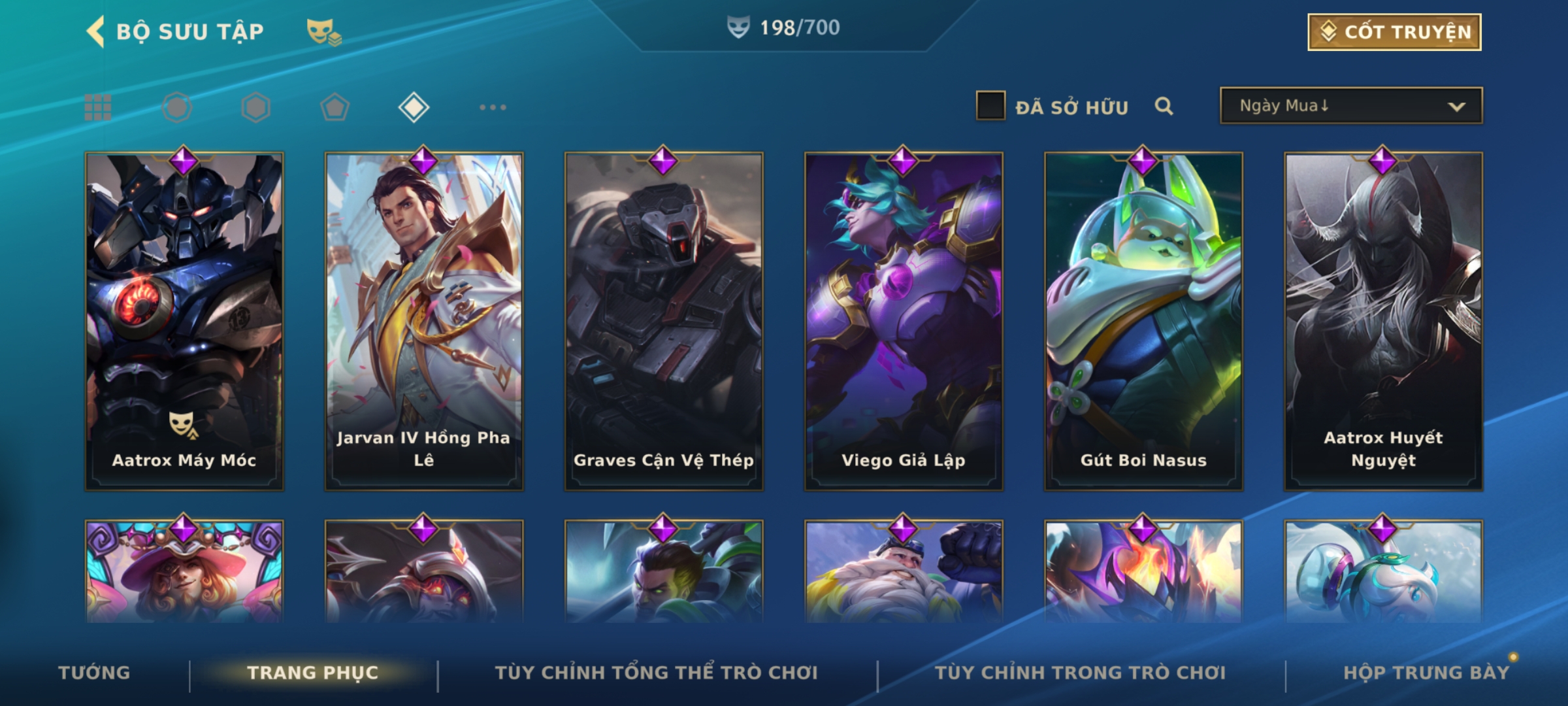Tick the Đã Sở Hữu checkbox
The width and height of the screenshot is (1568, 706).
point(990,106)
